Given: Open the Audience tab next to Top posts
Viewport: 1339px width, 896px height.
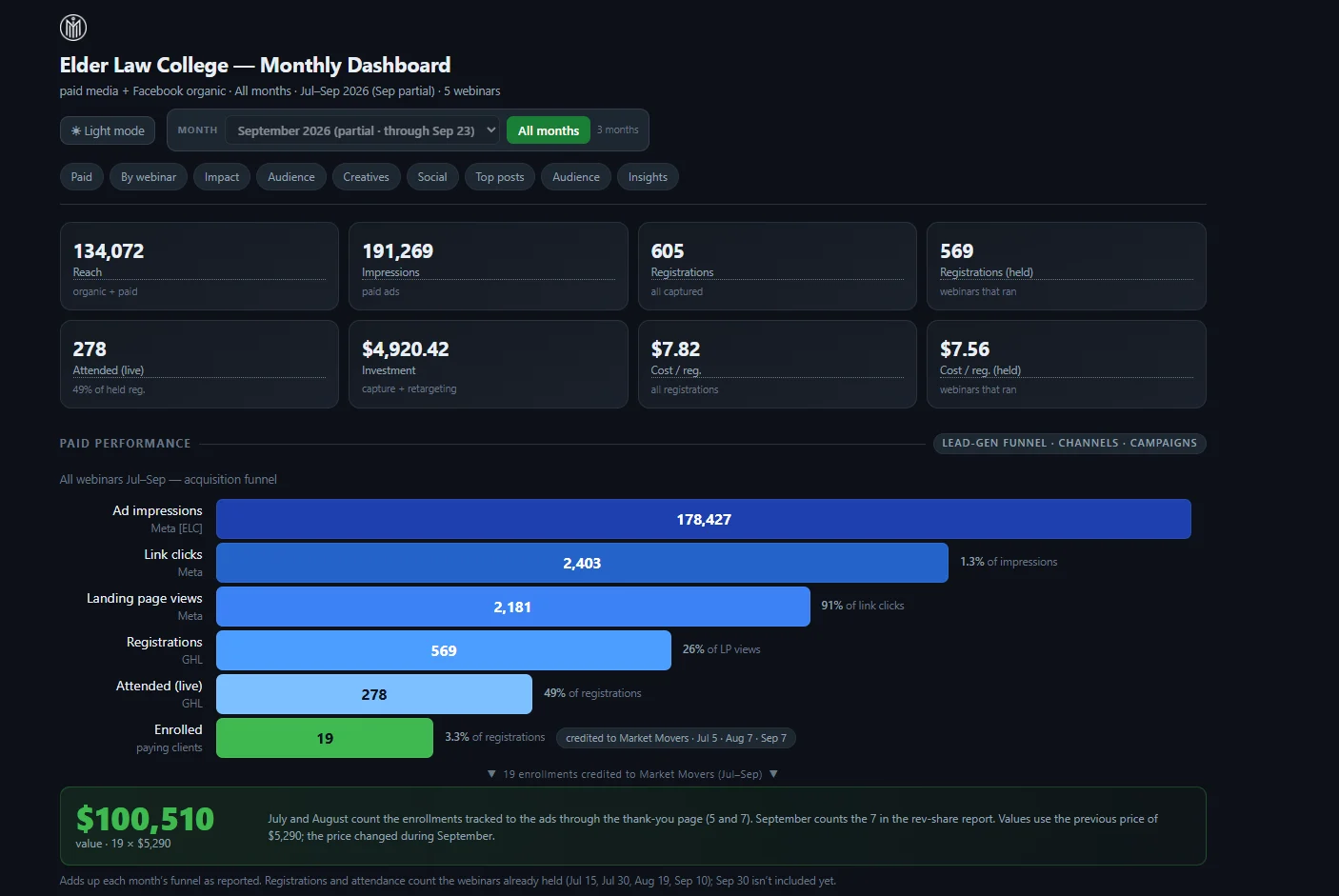Looking at the screenshot, I should click(576, 177).
